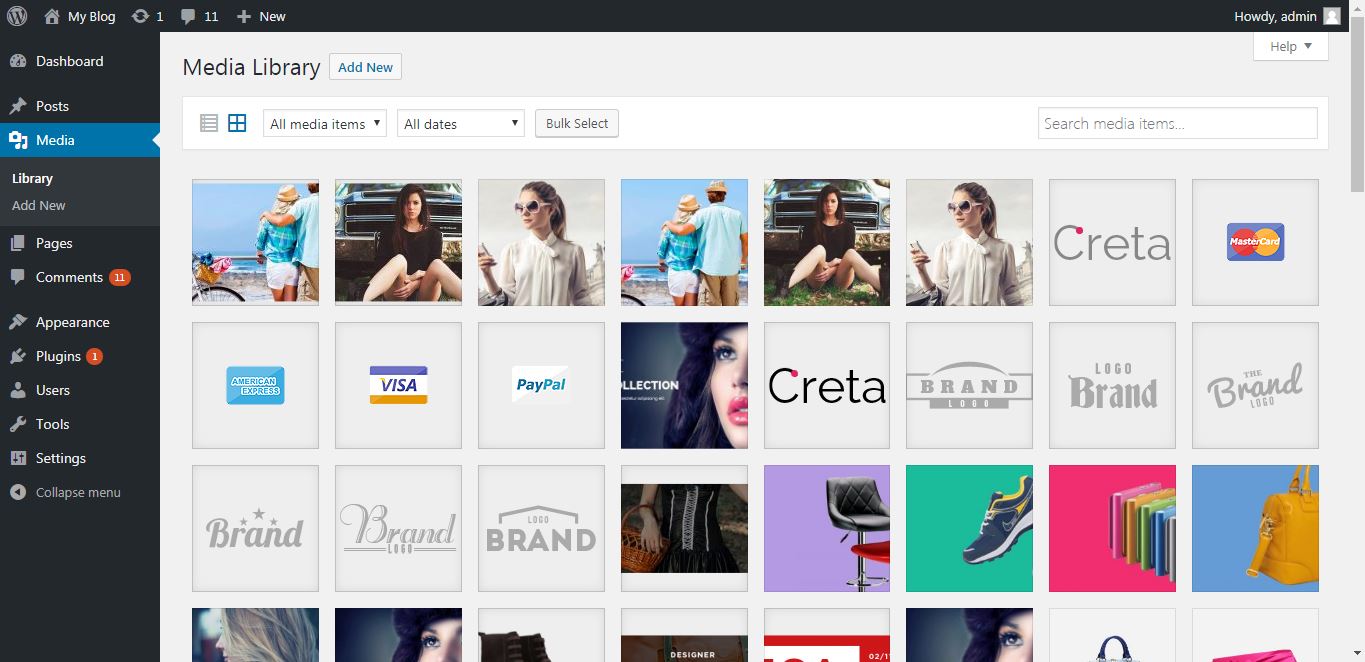The image size is (1365, 662).
Task: Open the Settings menu item
Action: coord(80,458)
